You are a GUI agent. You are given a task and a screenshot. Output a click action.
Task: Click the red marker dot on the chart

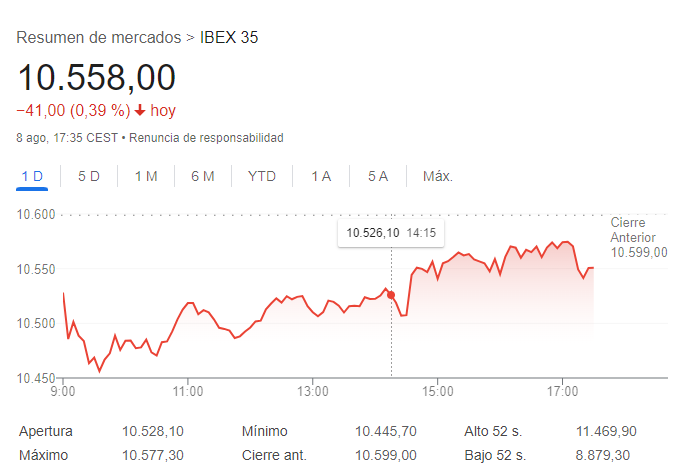pos(391,295)
